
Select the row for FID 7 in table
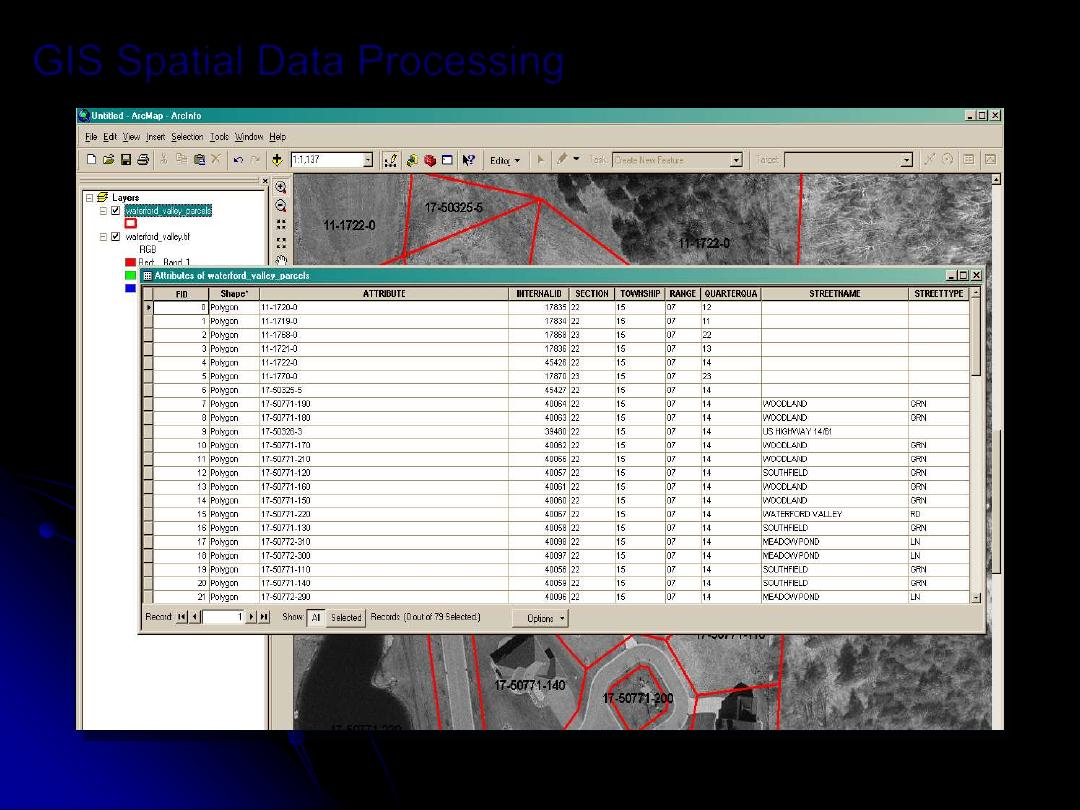pyautogui.click(x=558, y=404)
